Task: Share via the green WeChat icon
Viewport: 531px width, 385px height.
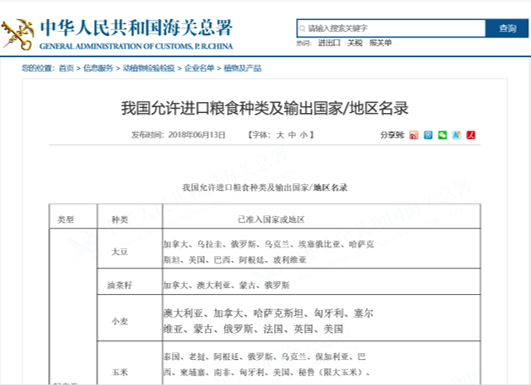Action: click(x=442, y=135)
